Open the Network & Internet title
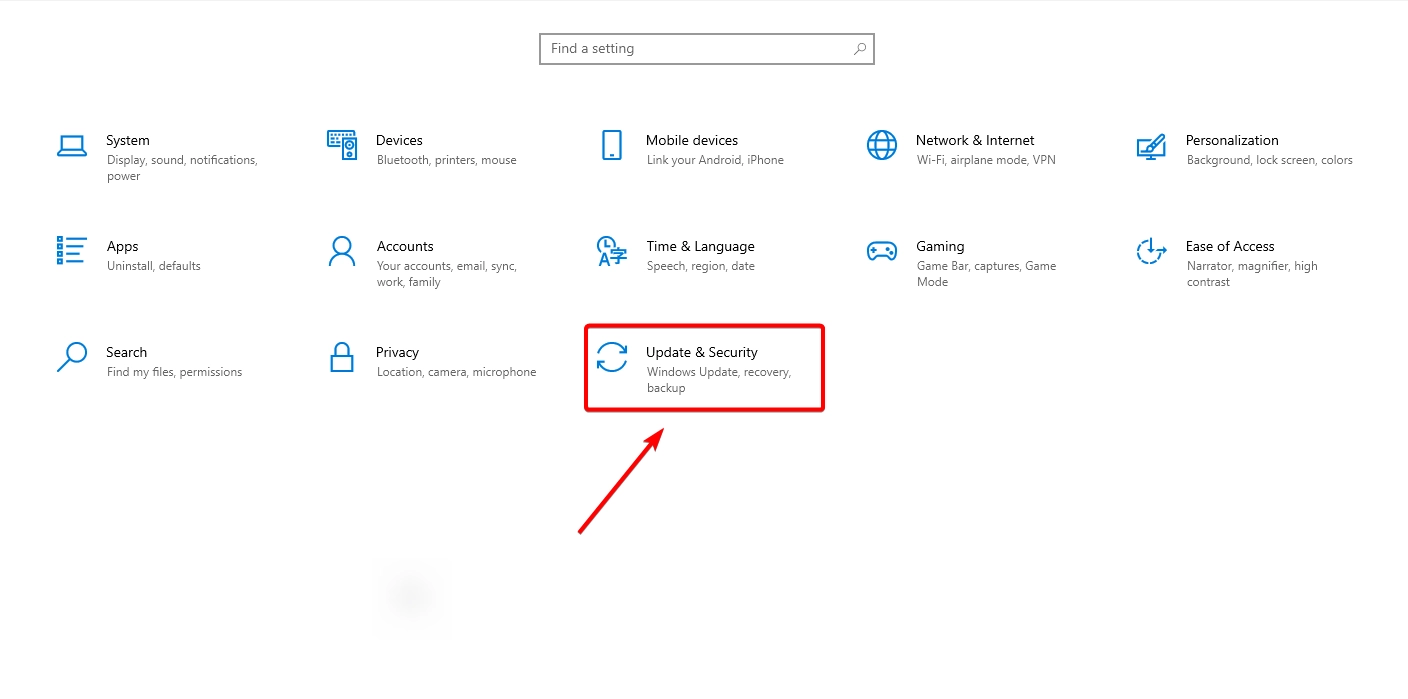1408x699 pixels. point(975,141)
